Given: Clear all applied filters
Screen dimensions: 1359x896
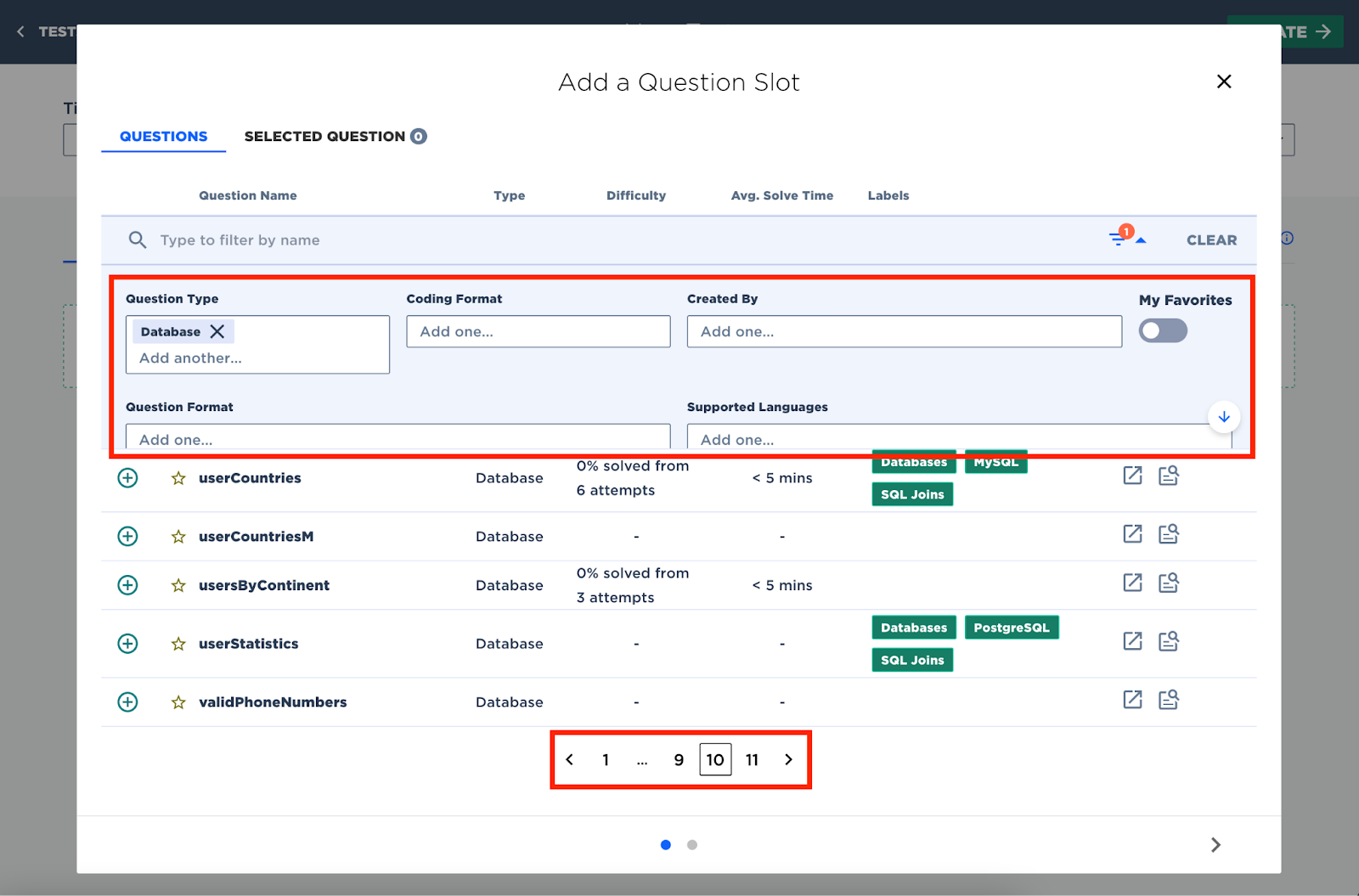Looking at the screenshot, I should pyautogui.click(x=1211, y=240).
